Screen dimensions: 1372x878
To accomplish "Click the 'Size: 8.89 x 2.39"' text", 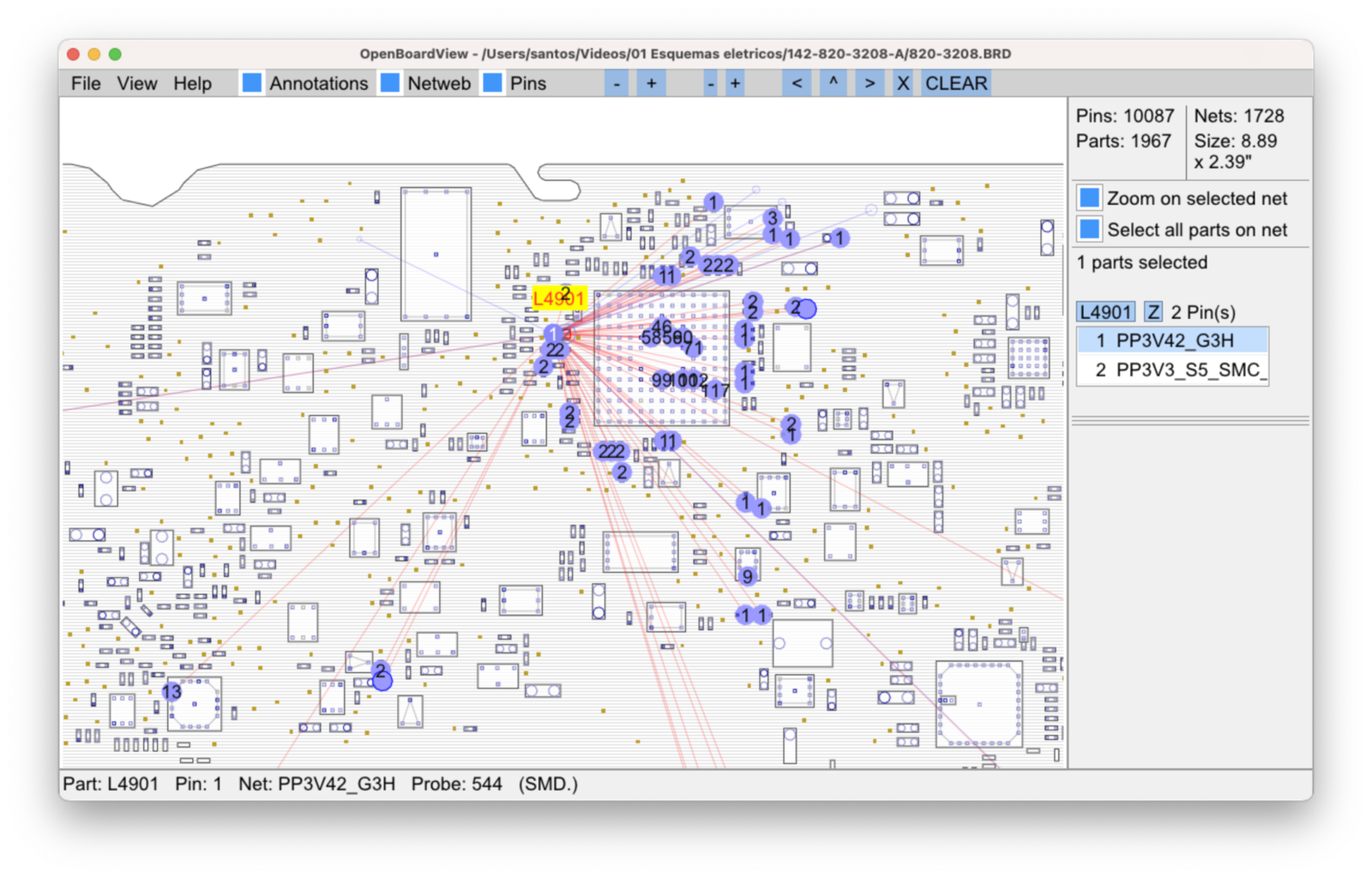I will 1236,152.
